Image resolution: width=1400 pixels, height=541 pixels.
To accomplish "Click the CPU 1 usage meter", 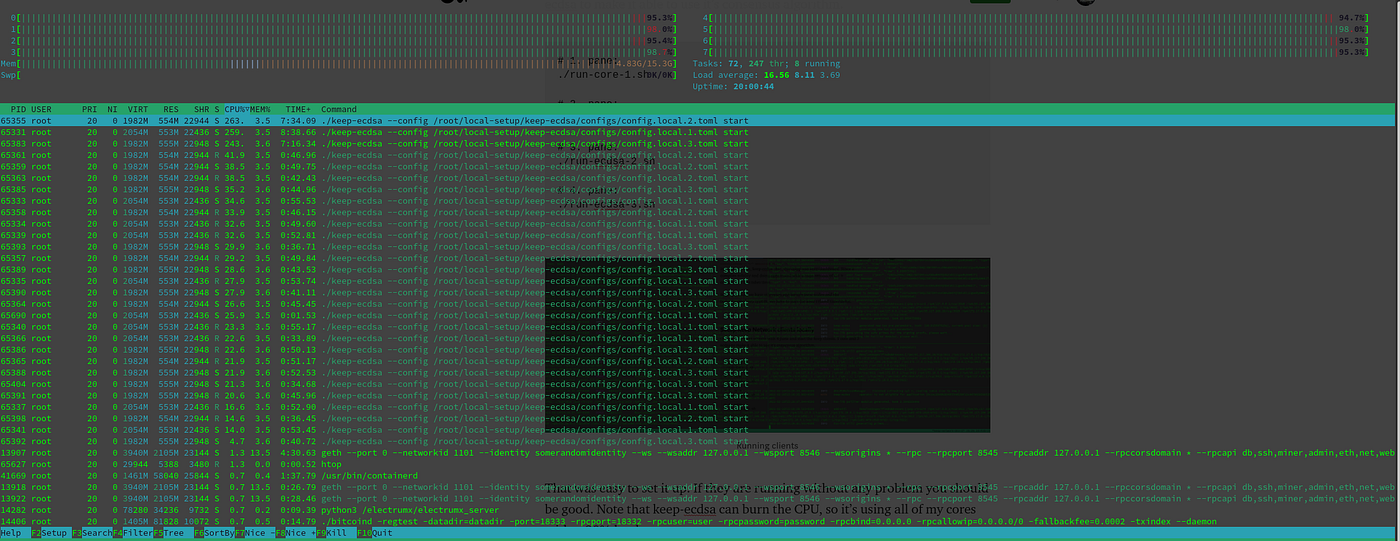I will click(x=344, y=29).
